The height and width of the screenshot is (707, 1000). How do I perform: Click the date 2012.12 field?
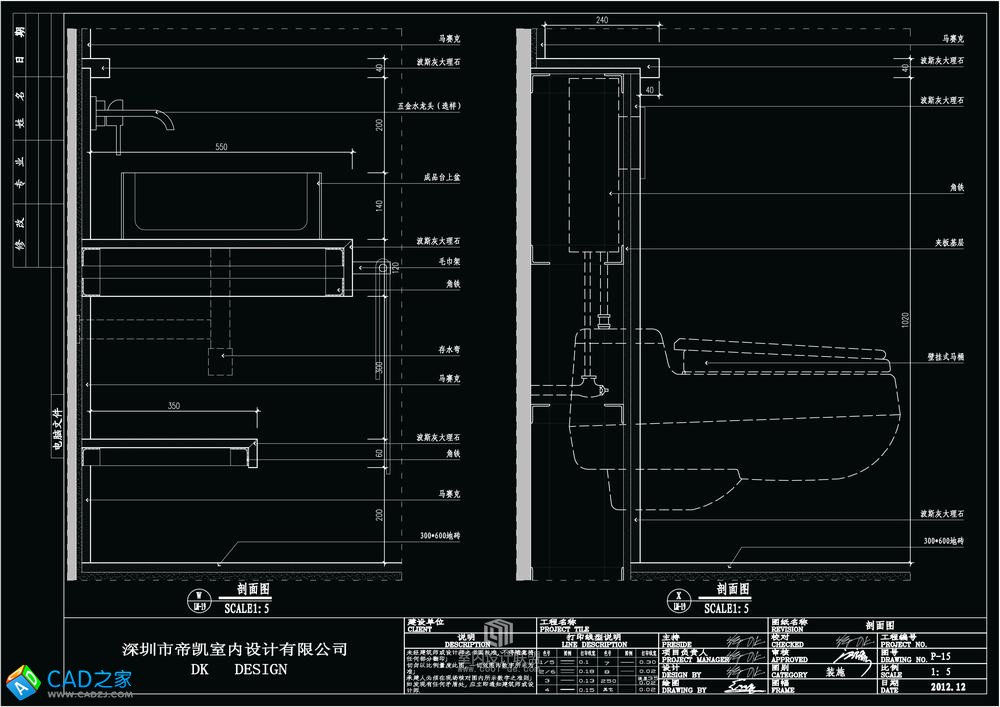pos(947,688)
